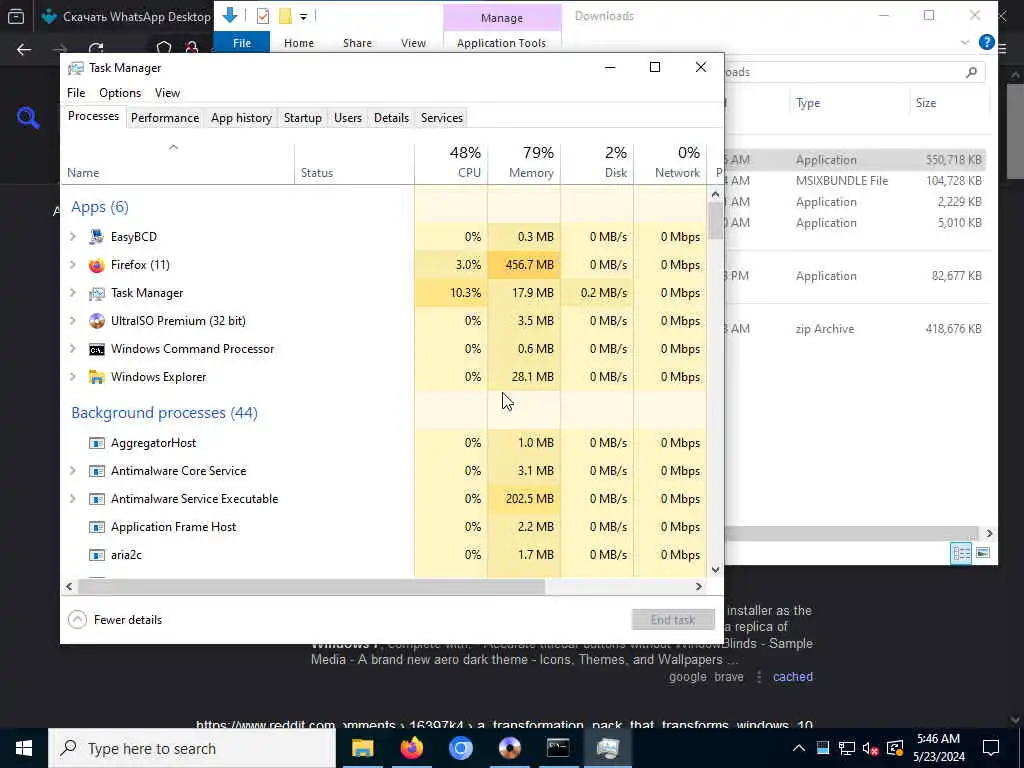This screenshot has height=768, width=1024.
Task: Switch to the Services tab
Action: (x=441, y=118)
